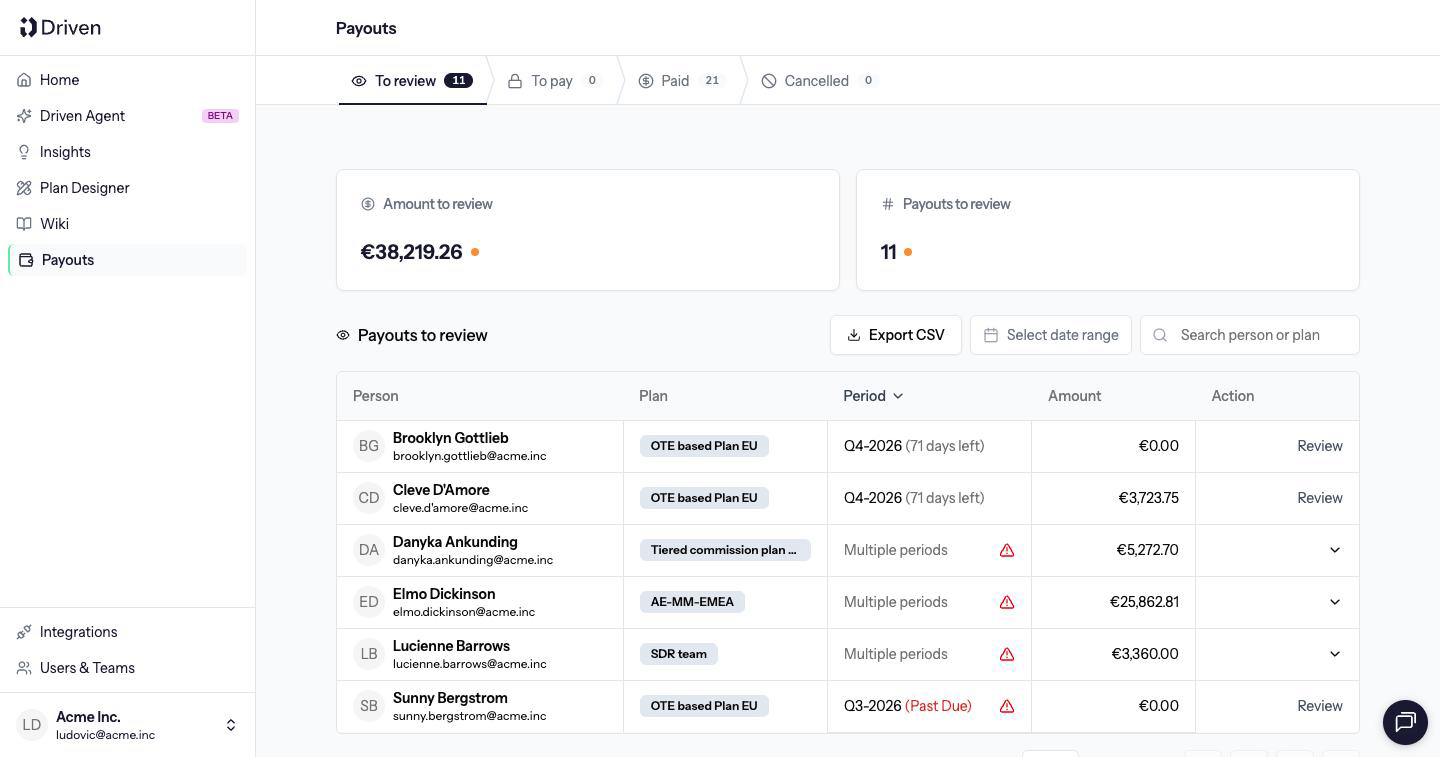Screen dimensions: 1440x757
Task: Open the chat support bubble
Action: 1405,721
